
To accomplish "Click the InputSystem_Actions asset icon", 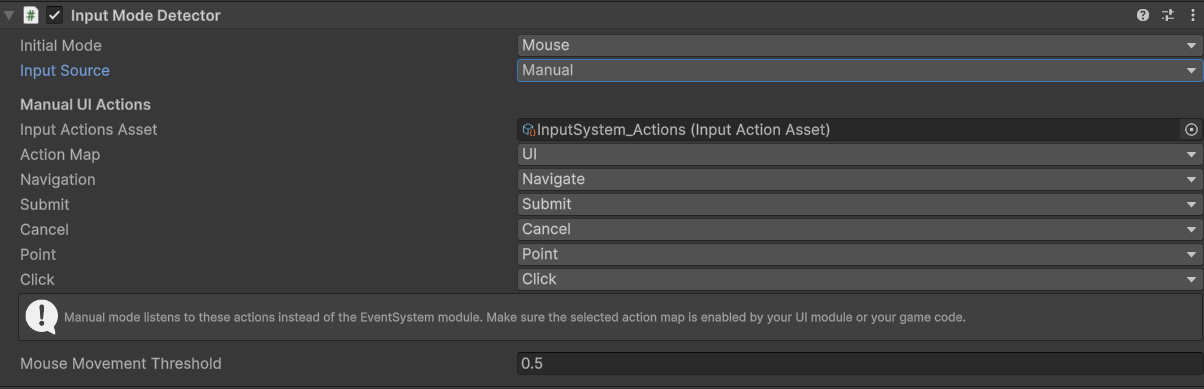I will [x=529, y=130].
